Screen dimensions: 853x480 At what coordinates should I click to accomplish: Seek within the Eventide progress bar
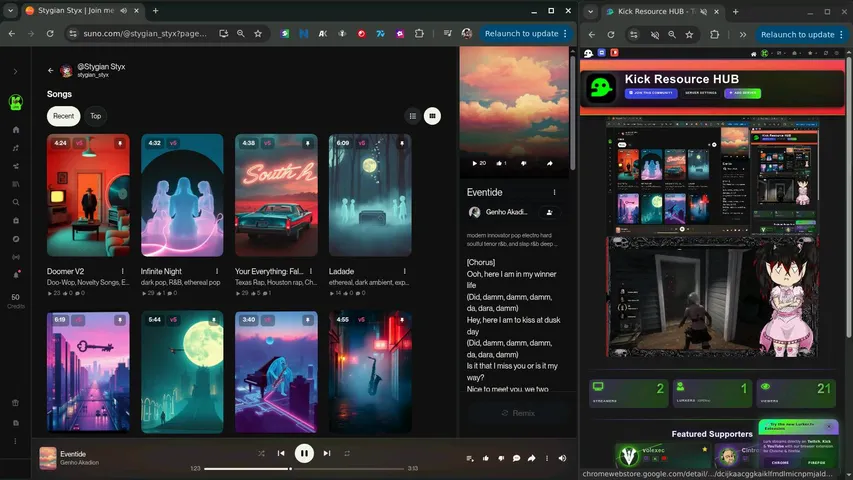(x=304, y=469)
